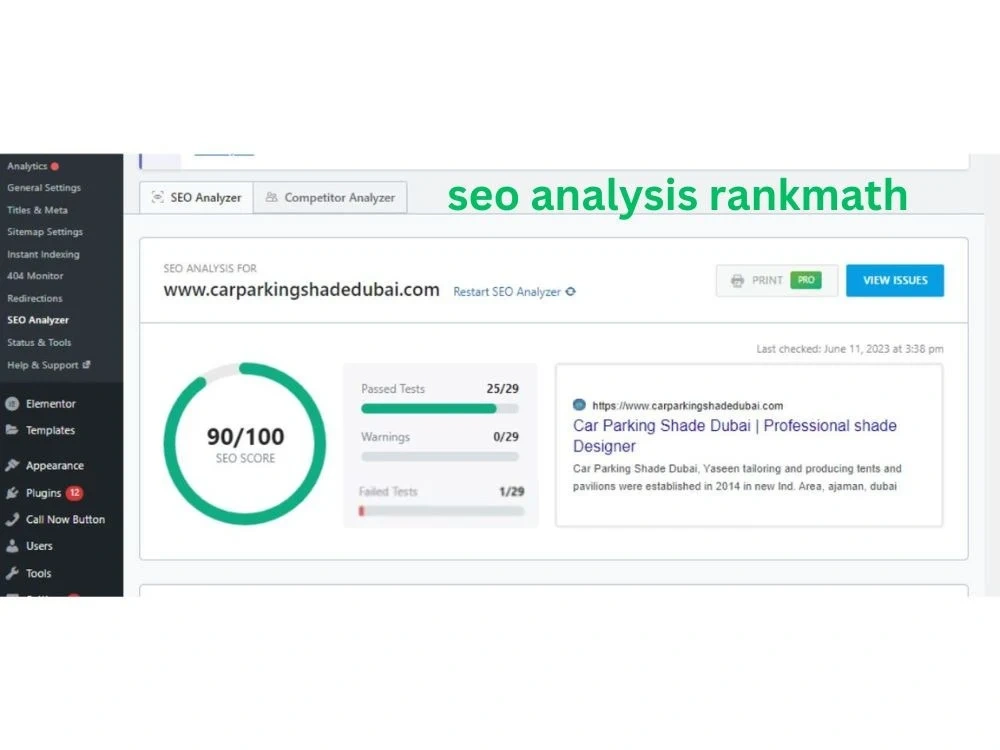Open Status & Tools page
1000x750 pixels.
click(x=39, y=342)
